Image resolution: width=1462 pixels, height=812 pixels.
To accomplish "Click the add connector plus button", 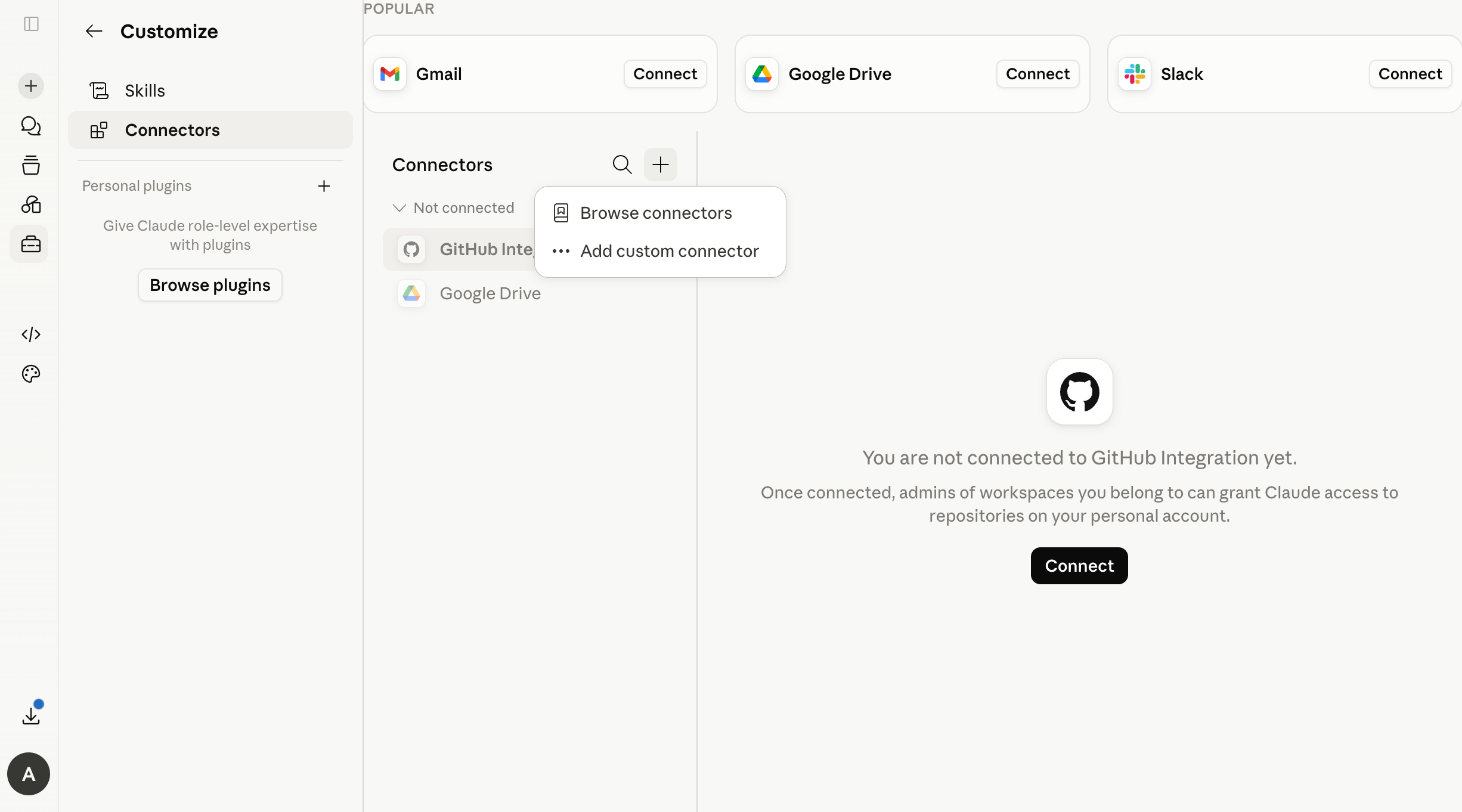I will click(660, 165).
